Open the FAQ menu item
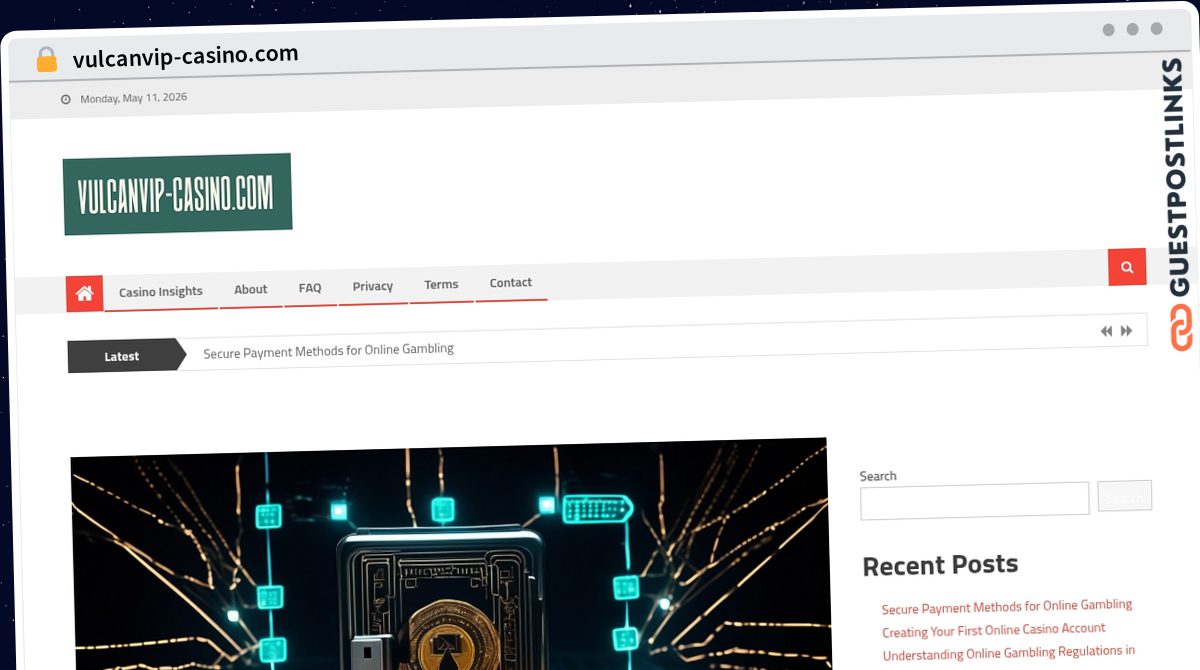Viewport: 1200px width, 670px height. 310,287
